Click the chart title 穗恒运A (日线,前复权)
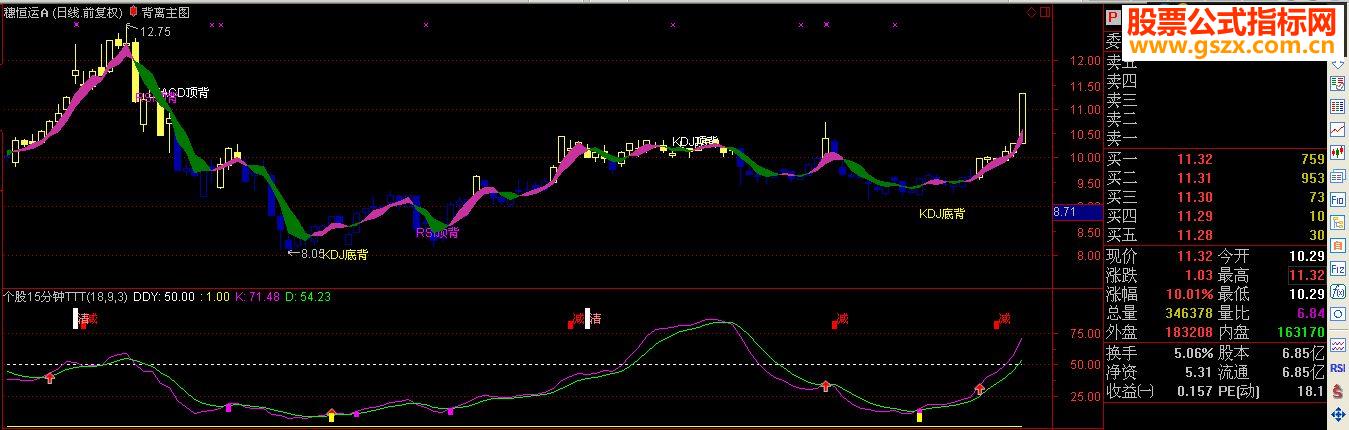The width and height of the screenshot is (1349, 430). tap(63, 13)
